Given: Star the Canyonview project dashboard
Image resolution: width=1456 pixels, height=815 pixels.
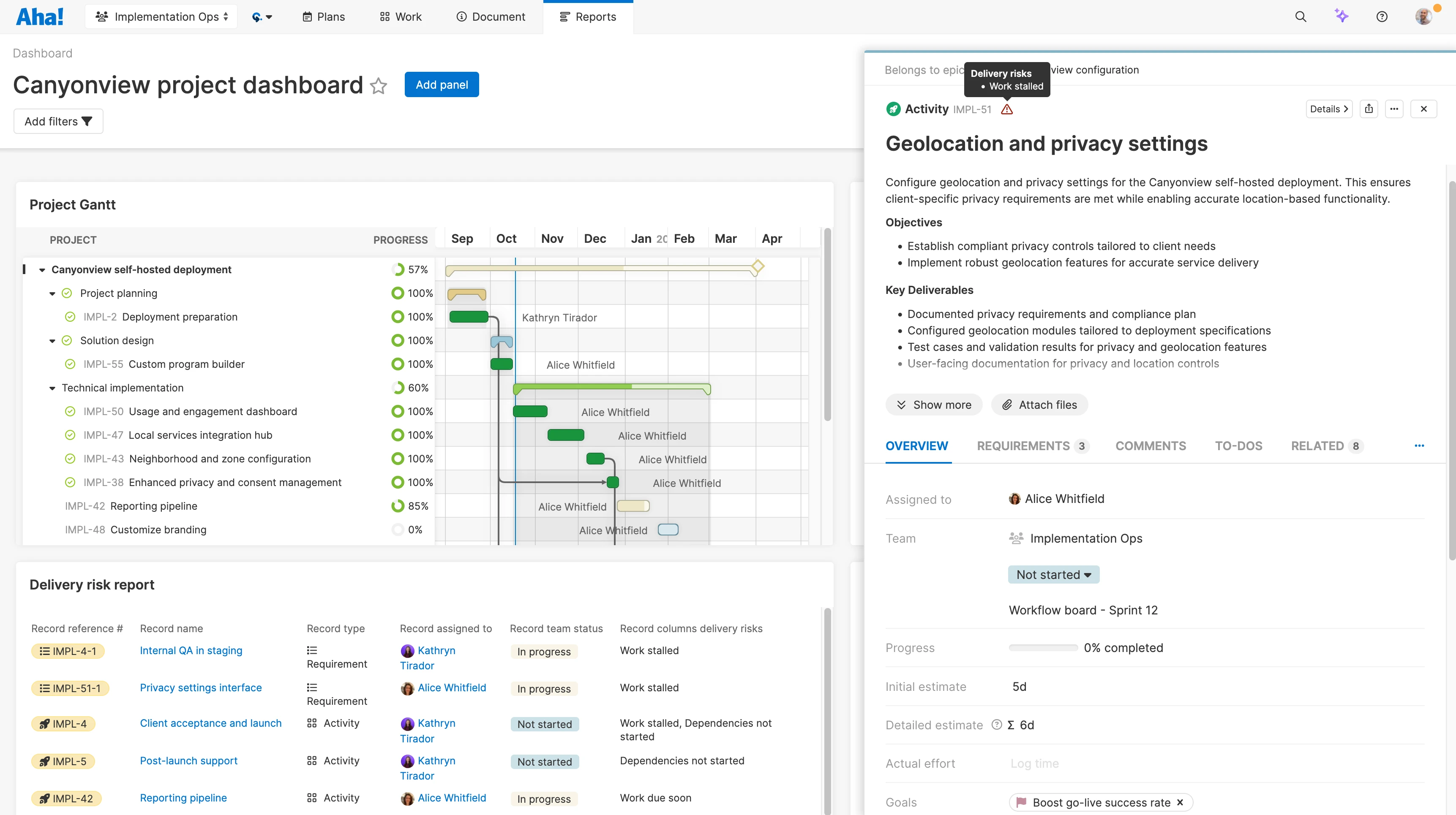Looking at the screenshot, I should click(x=379, y=86).
